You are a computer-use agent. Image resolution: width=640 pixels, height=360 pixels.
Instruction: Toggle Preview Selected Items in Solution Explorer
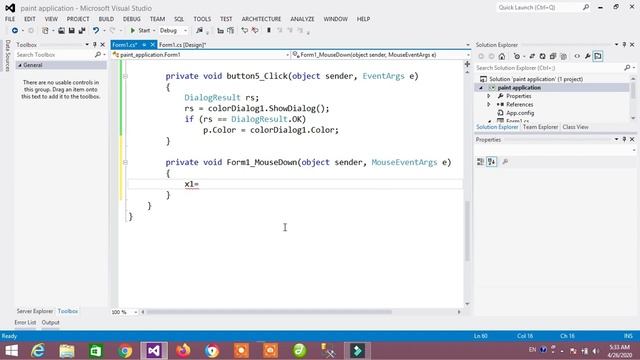(598, 56)
